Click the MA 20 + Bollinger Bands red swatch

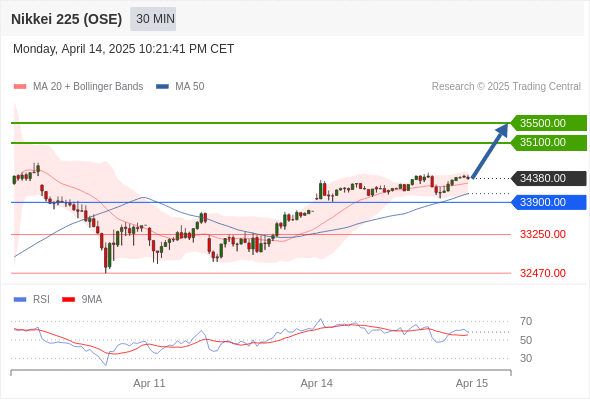coord(20,87)
